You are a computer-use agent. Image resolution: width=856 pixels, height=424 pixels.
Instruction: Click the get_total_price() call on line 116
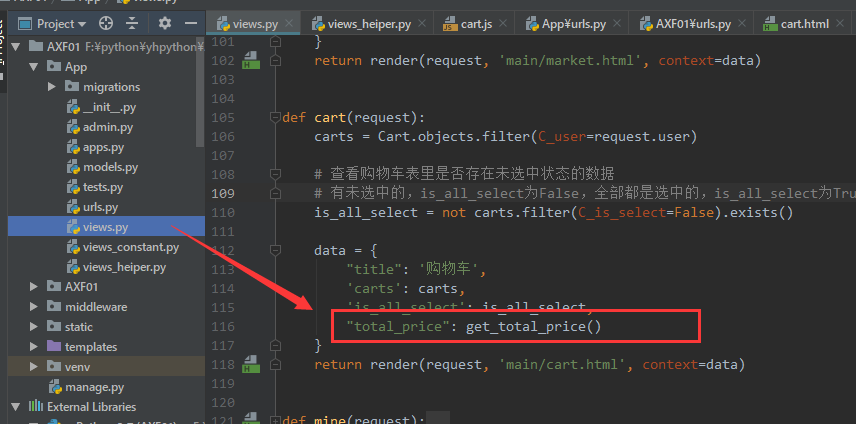coord(533,326)
